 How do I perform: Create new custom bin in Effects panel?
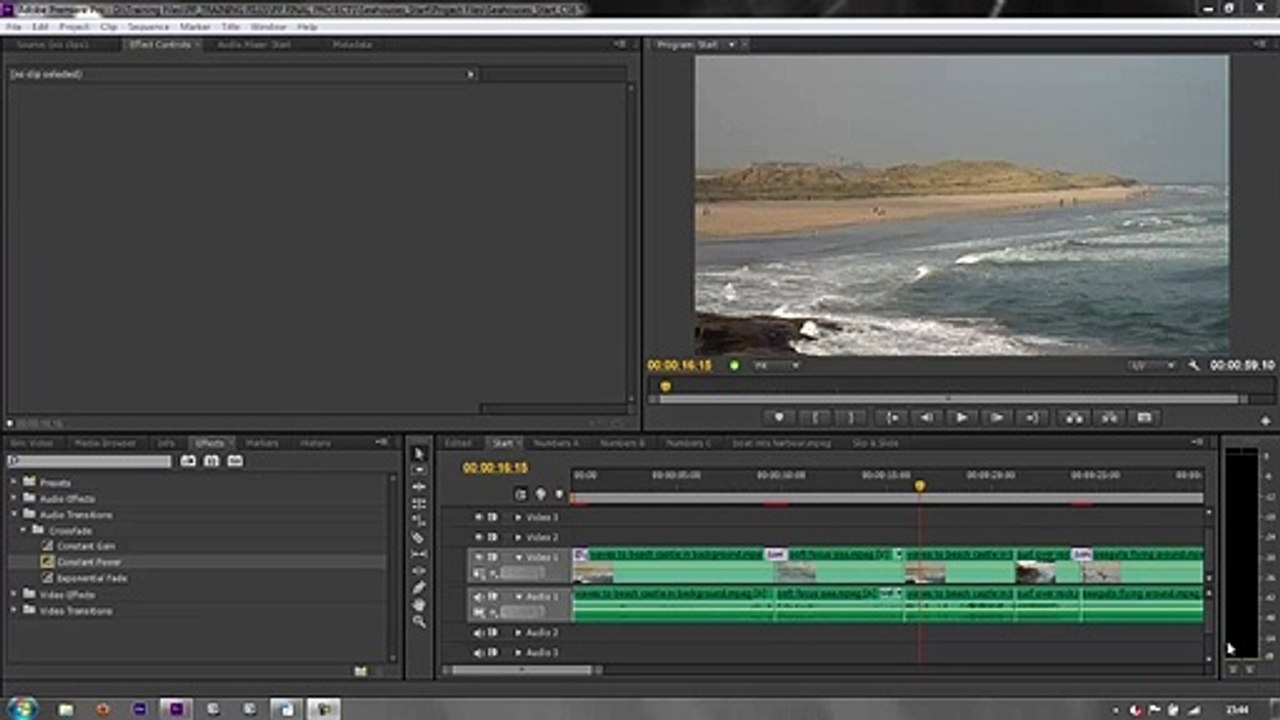[360, 671]
